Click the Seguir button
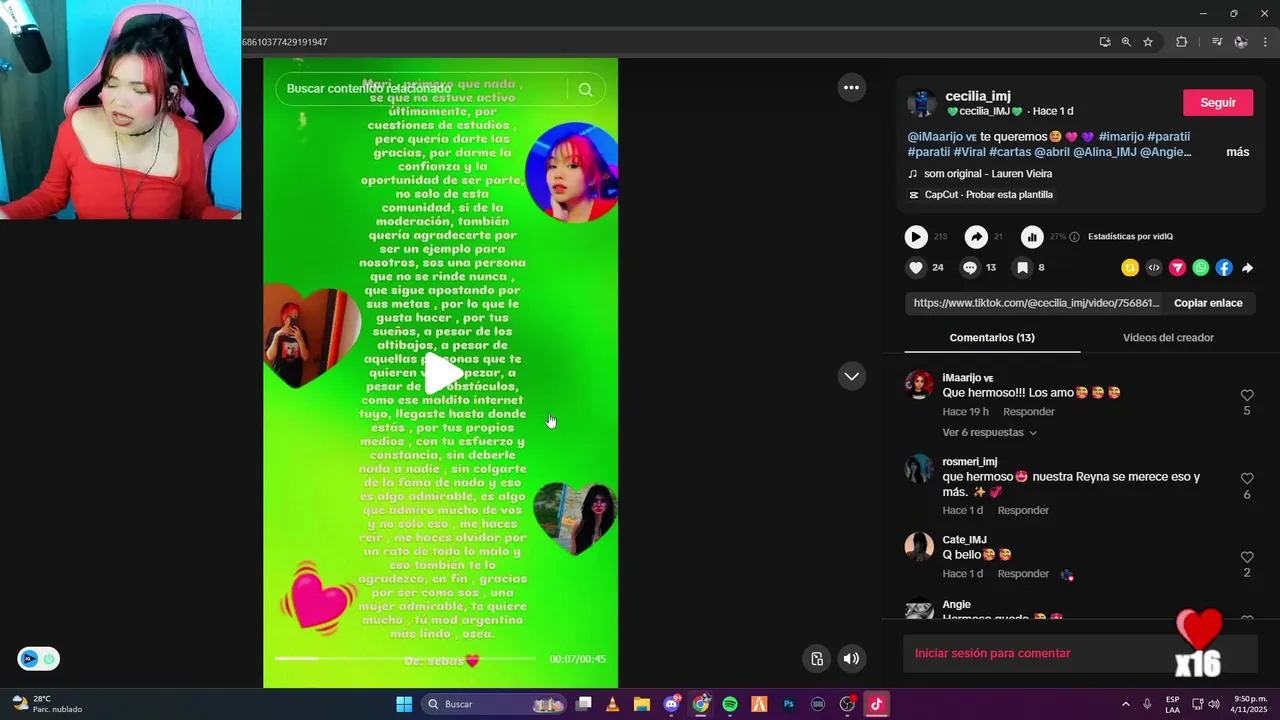This screenshot has height=720, width=1280. click(1218, 103)
